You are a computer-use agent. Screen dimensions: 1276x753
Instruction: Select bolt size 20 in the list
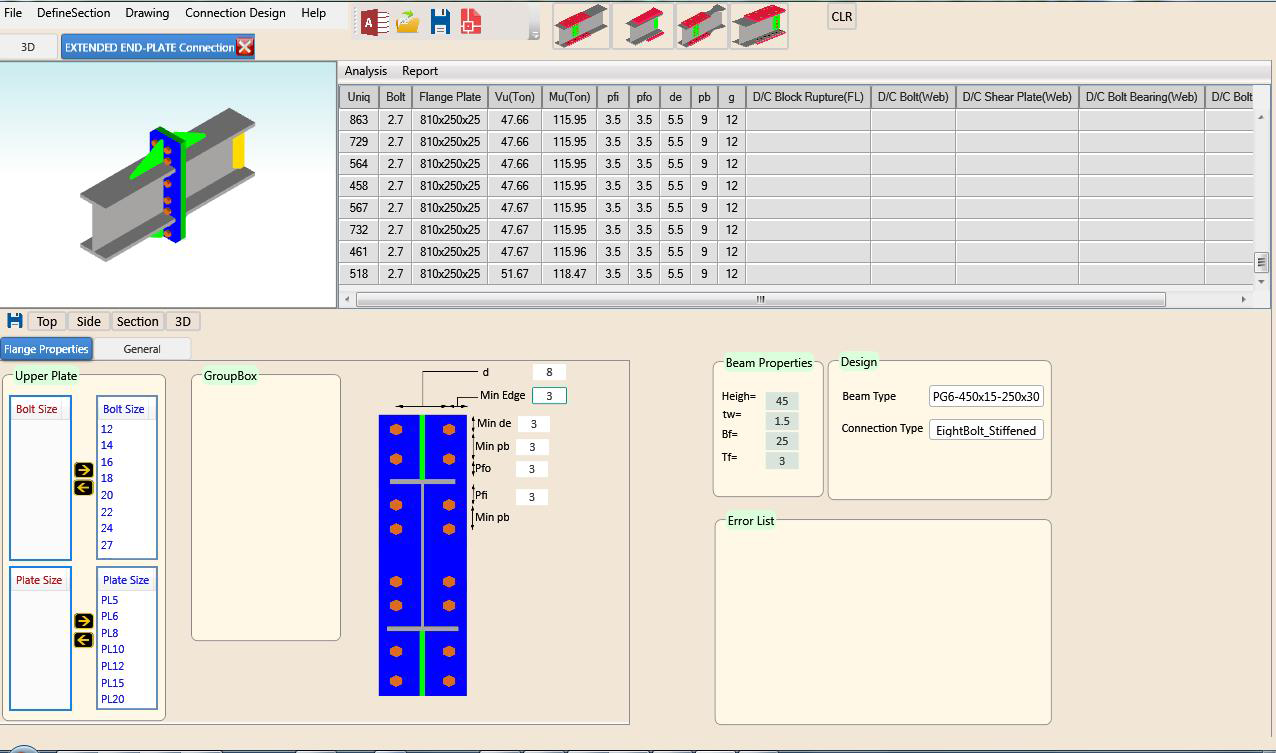[107, 495]
